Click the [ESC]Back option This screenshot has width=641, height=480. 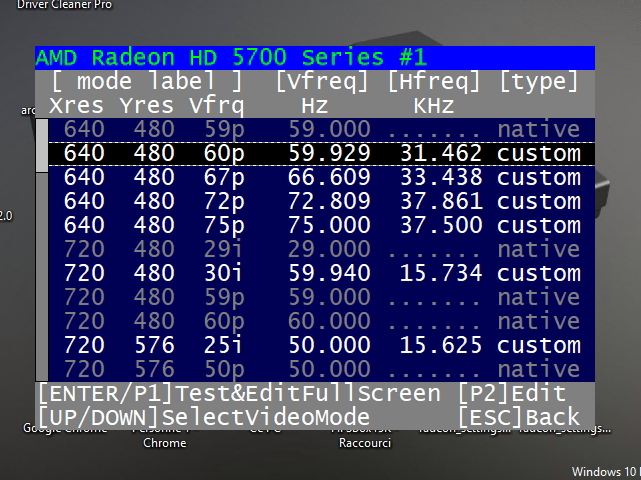(519, 417)
